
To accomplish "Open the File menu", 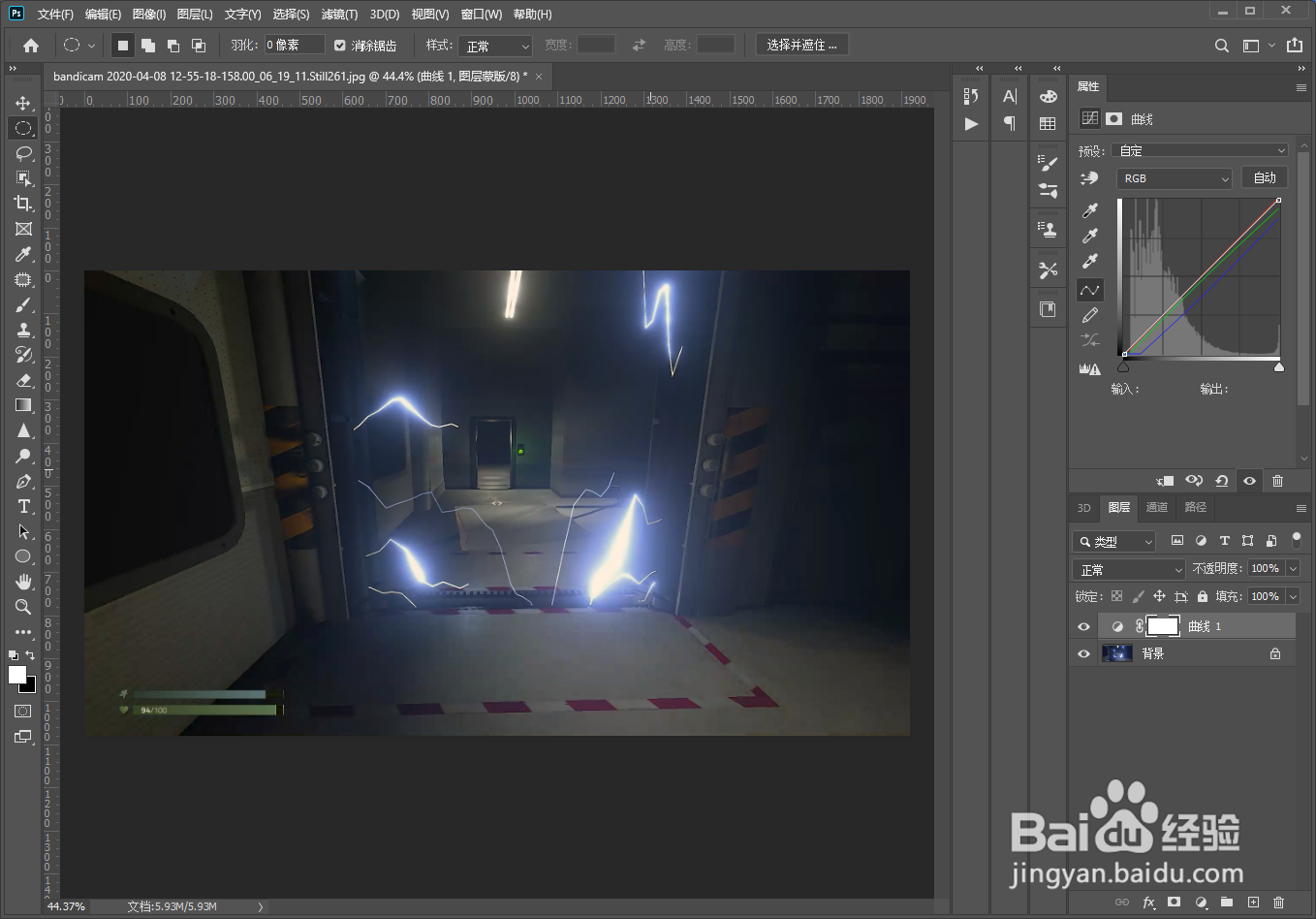I will coord(55,15).
